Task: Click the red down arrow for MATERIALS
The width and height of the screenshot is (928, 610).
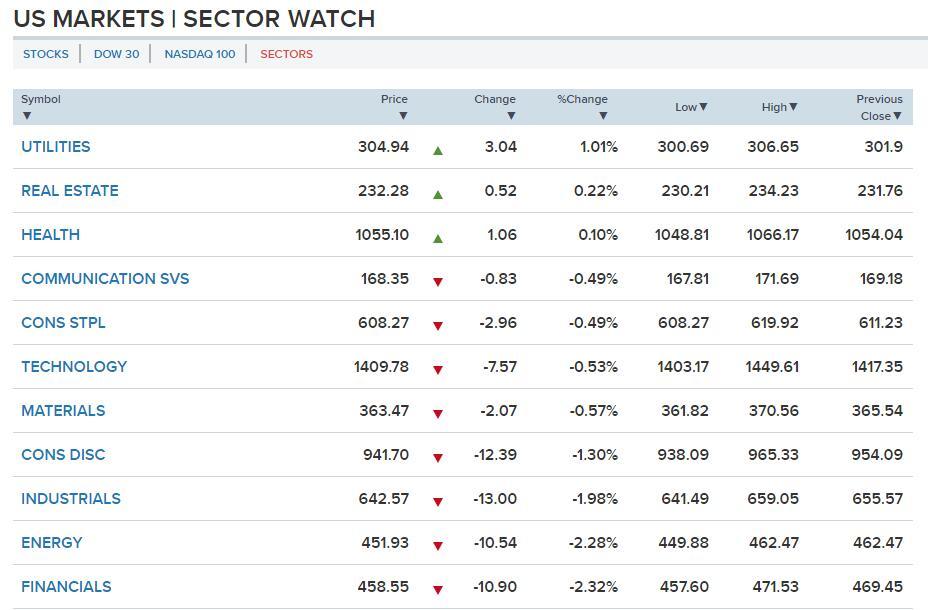Action: (x=437, y=414)
